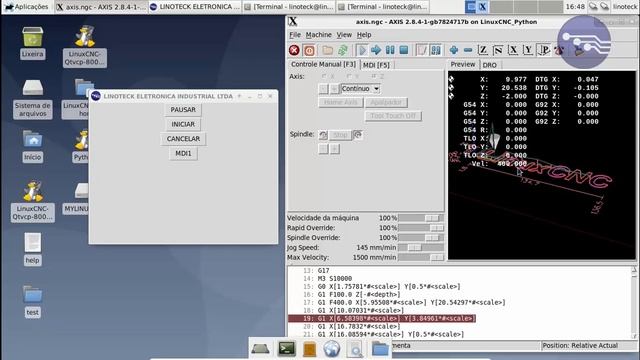The width and height of the screenshot is (640, 360).
Task: Toggle Emergency Stop red X icon
Action: (294, 50)
